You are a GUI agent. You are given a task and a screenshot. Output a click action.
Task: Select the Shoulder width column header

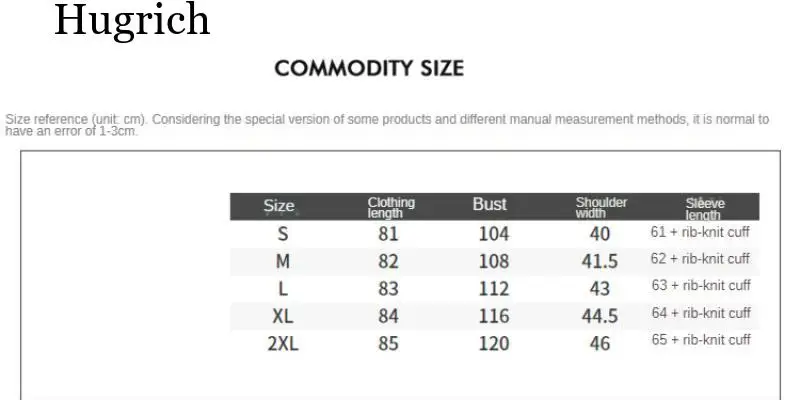click(x=601, y=207)
